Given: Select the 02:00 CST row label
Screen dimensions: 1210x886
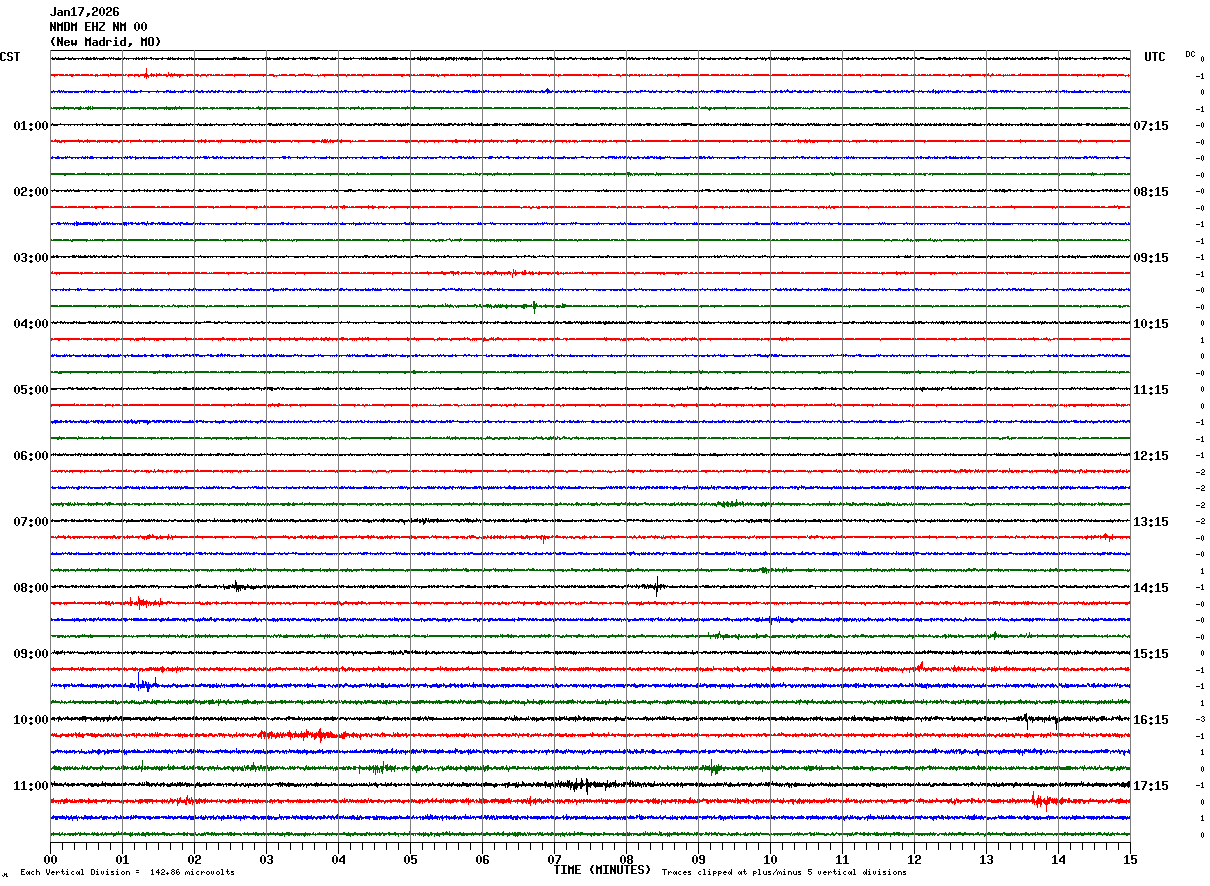Looking at the screenshot, I should [x=31, y=191].
